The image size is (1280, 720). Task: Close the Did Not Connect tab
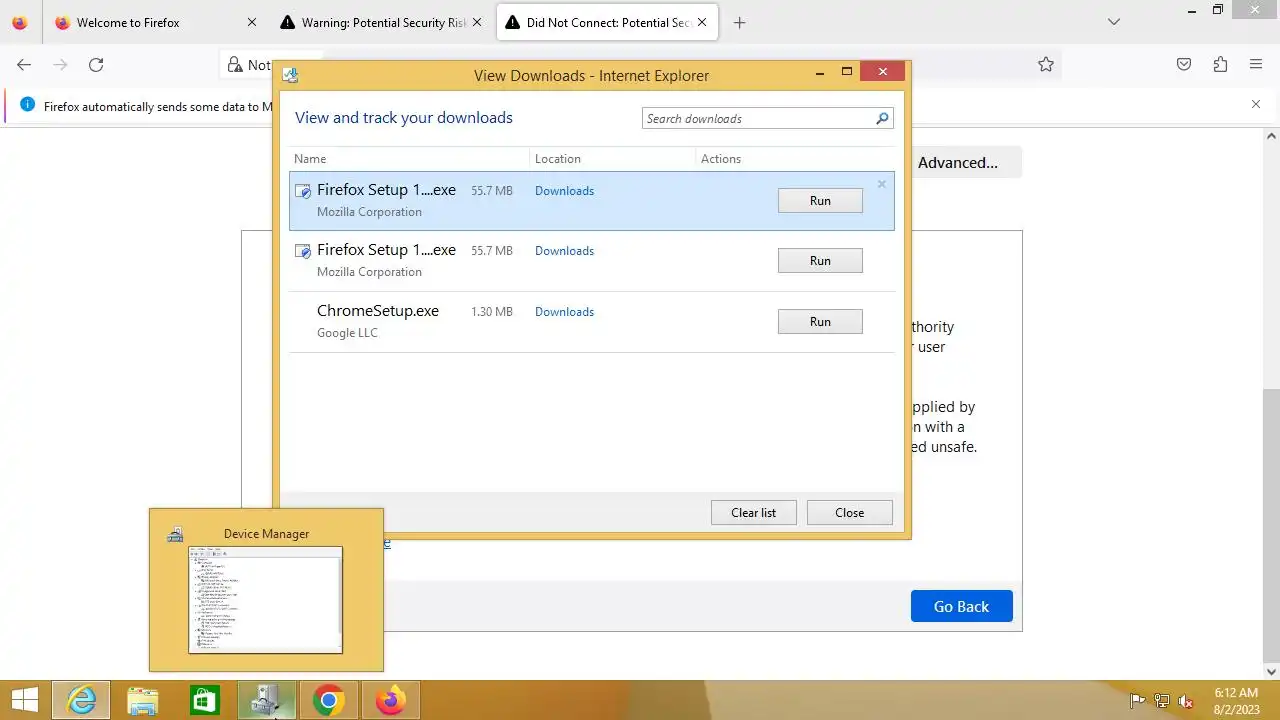click(701, 22)
